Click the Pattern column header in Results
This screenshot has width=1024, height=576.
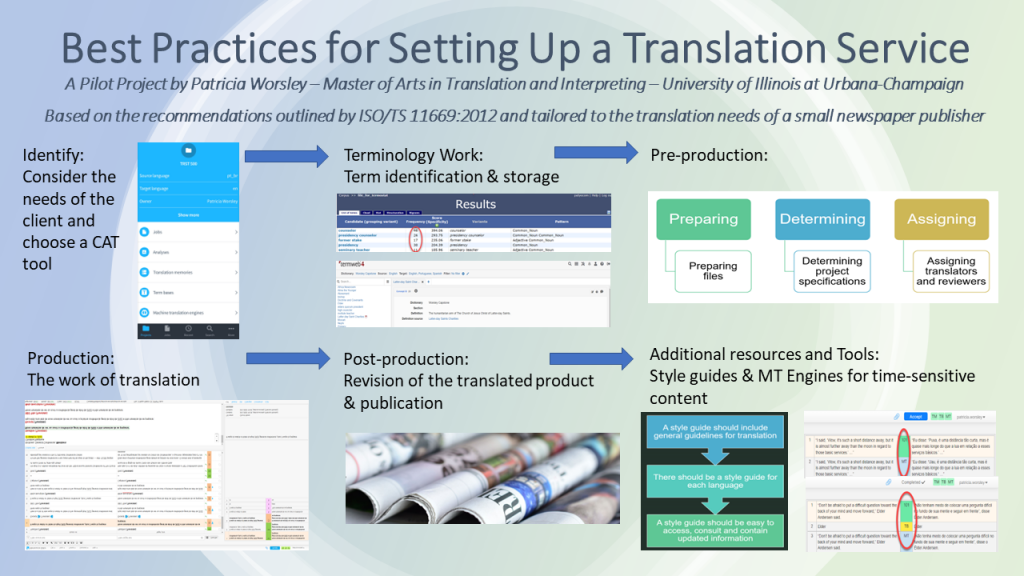click(x=561, y=222)
